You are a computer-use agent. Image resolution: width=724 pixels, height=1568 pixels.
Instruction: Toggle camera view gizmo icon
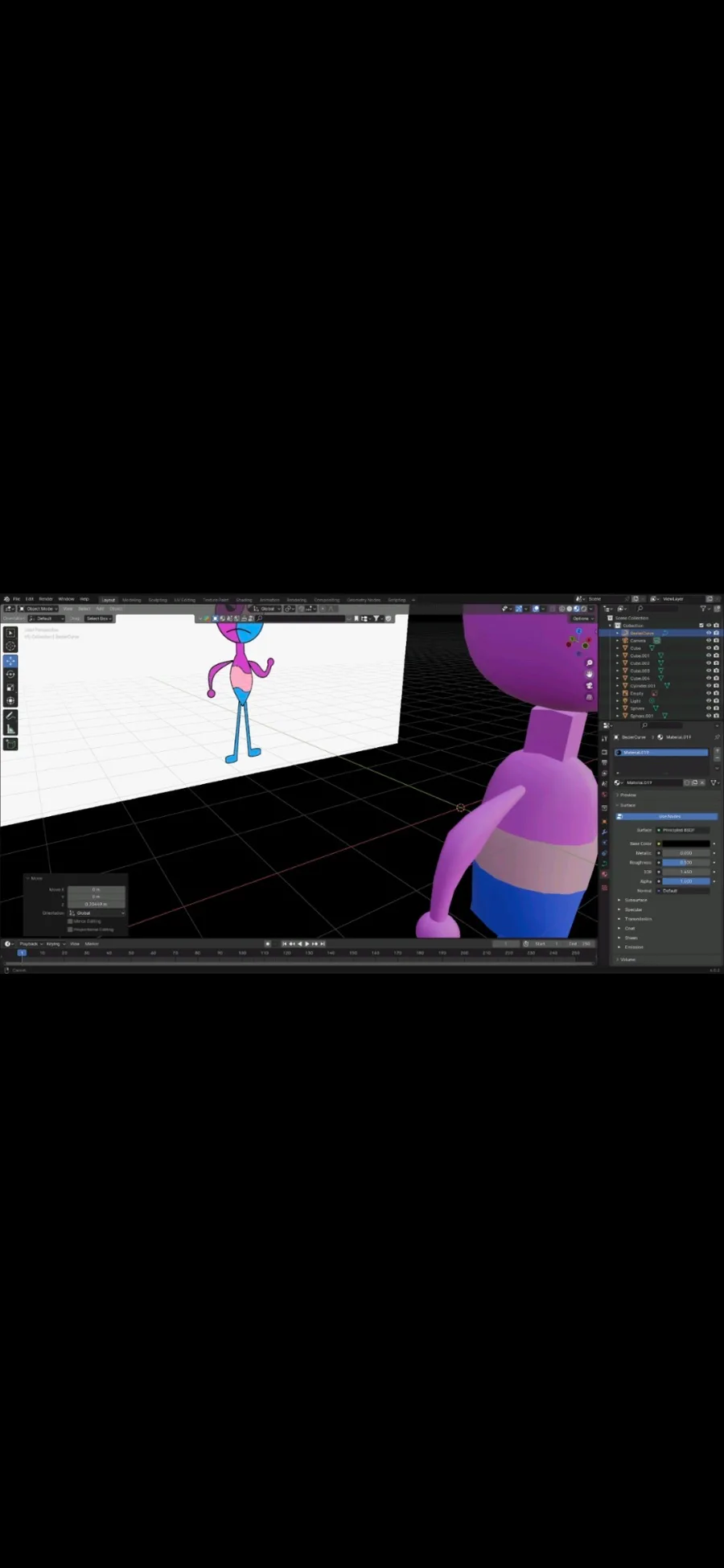pos(589,686)
